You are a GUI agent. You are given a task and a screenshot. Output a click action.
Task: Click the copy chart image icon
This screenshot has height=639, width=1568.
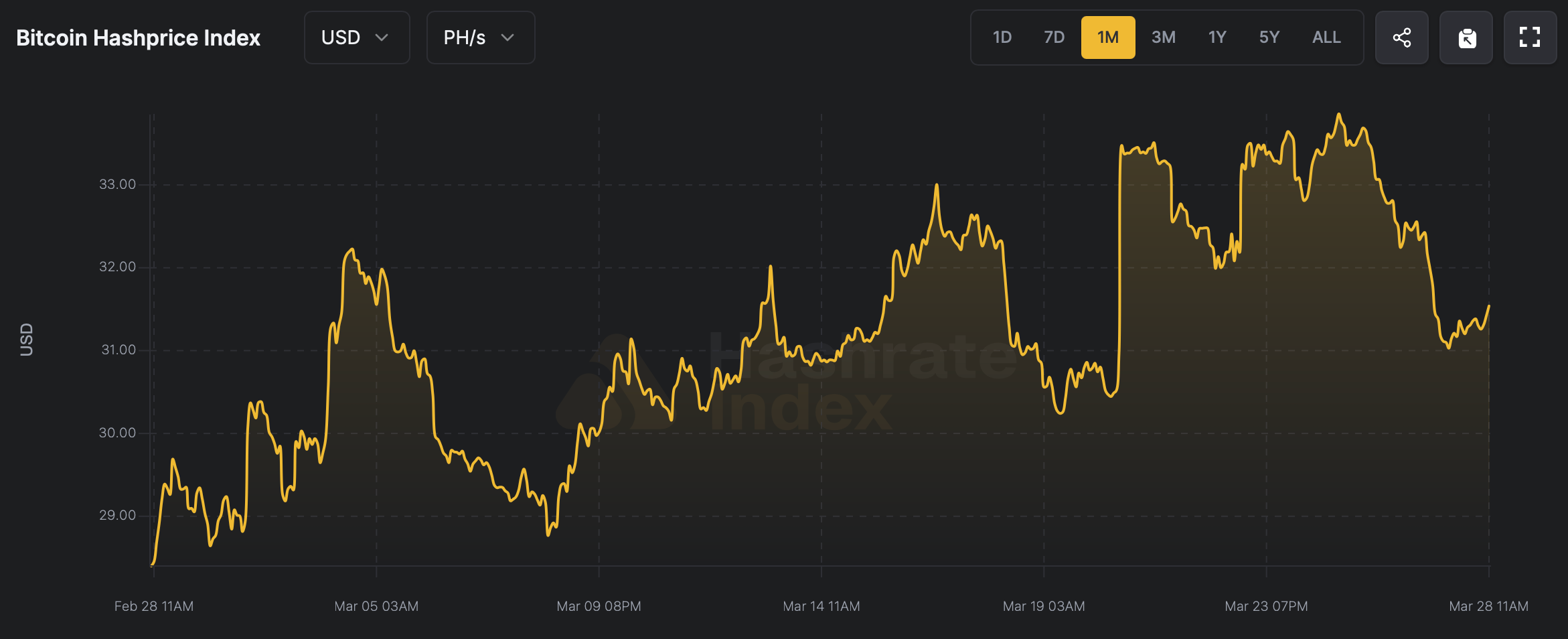[x=1466, y=38]
